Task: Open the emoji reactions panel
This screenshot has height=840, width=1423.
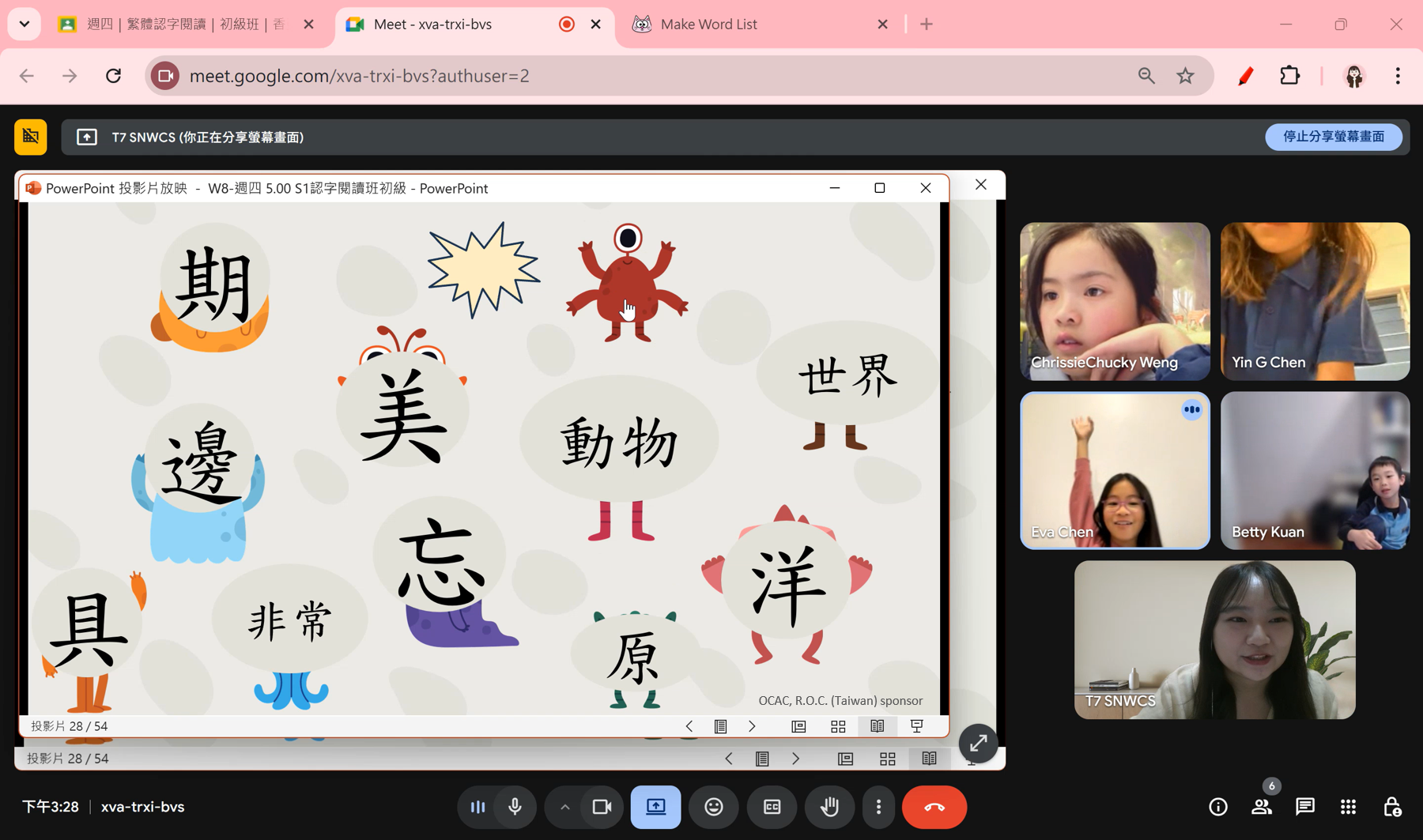Action: (x=714, y=807)
